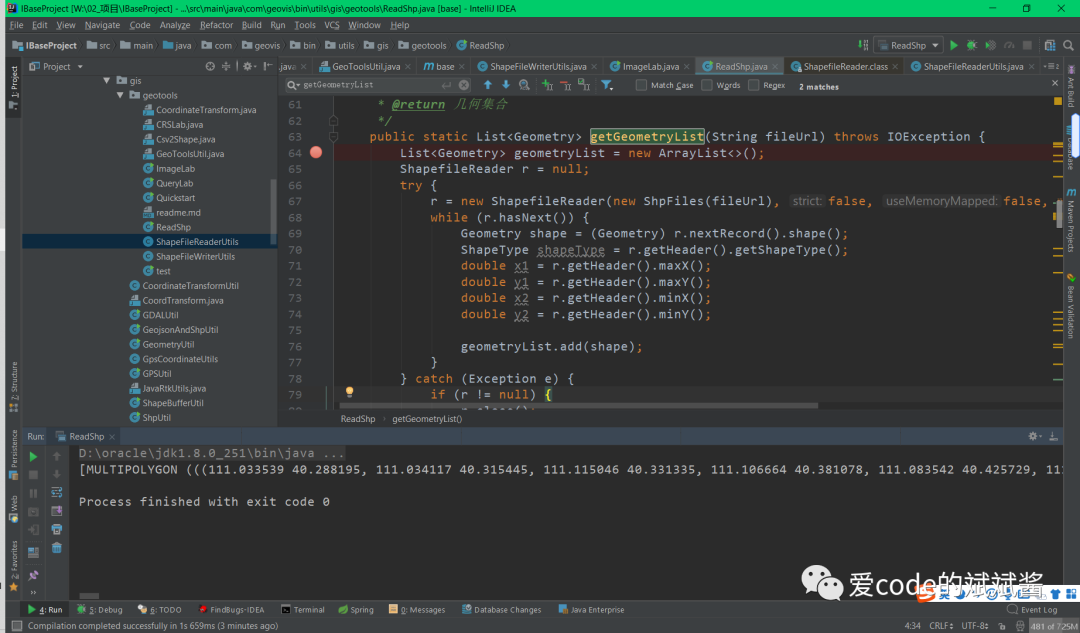Toggle soft-wrap in the Run console

coord(56,492)
